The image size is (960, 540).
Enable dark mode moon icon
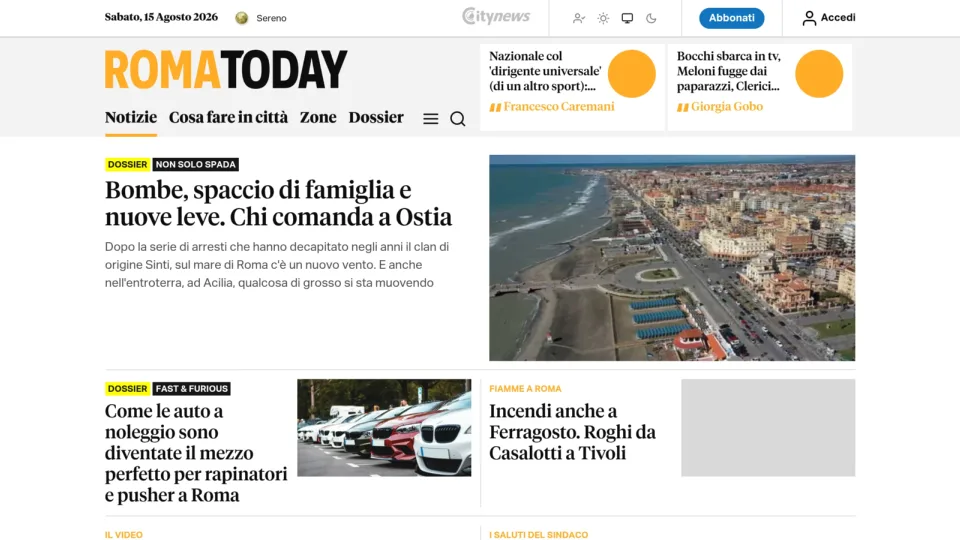(x=651, y=18)
